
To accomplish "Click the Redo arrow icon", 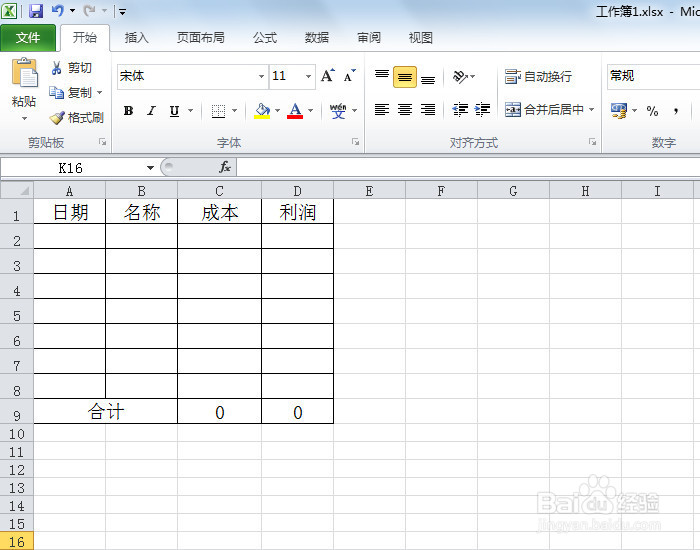I will click(x=90, y=10).
